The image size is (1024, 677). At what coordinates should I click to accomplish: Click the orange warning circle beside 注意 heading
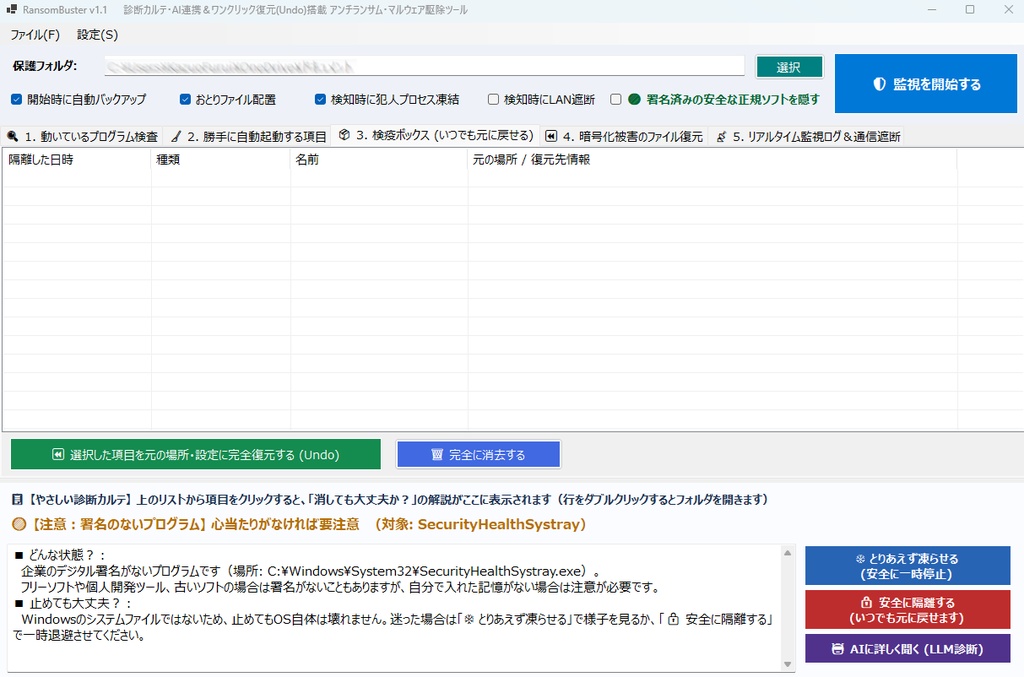(x=19, y=524)
